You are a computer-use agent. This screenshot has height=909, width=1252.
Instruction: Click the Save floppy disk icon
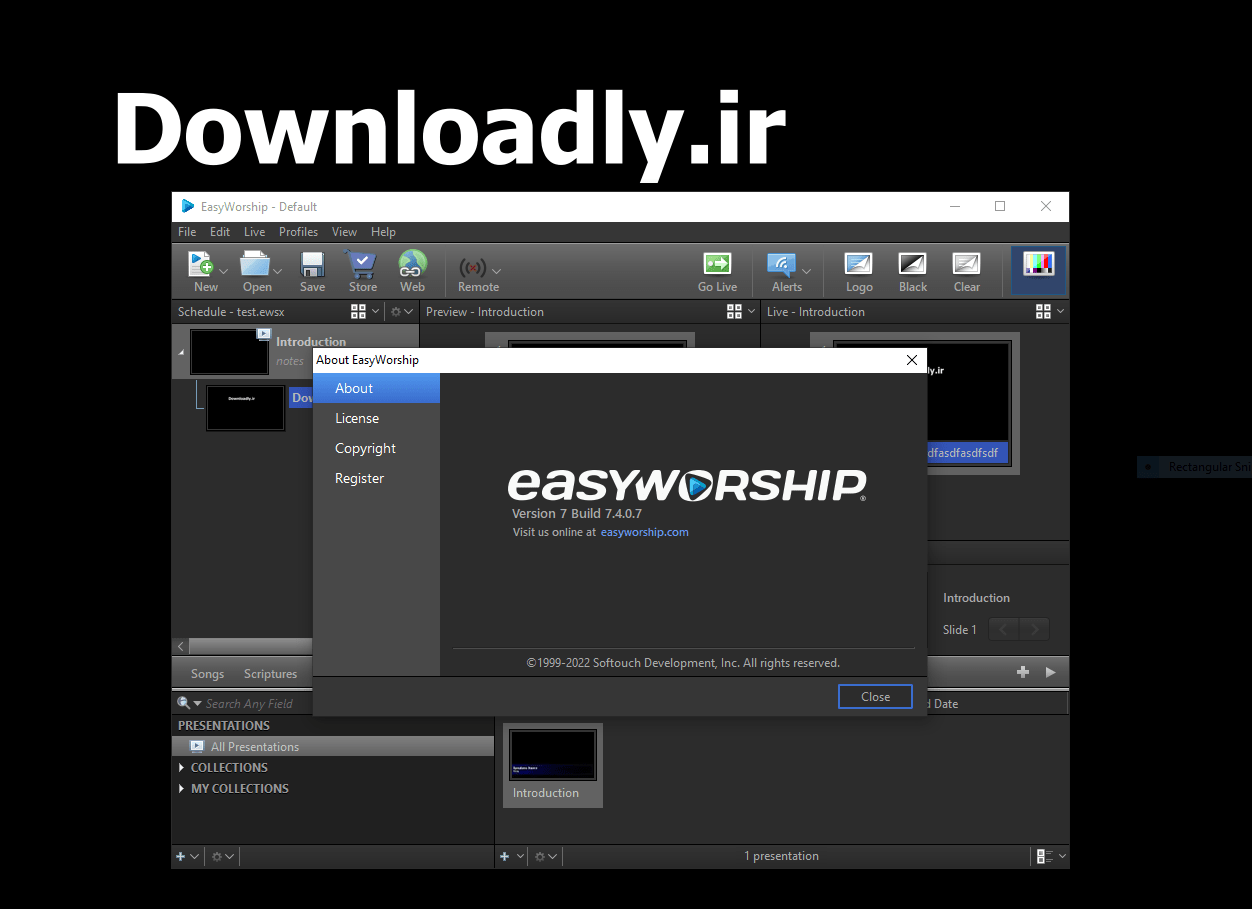[312, 264]
